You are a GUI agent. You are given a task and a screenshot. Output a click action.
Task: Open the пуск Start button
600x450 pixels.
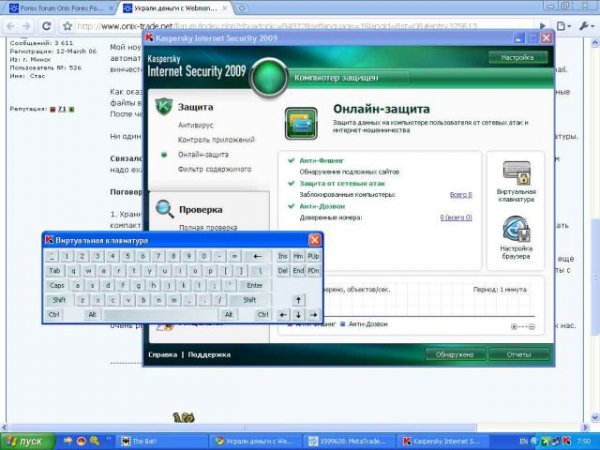28,441
